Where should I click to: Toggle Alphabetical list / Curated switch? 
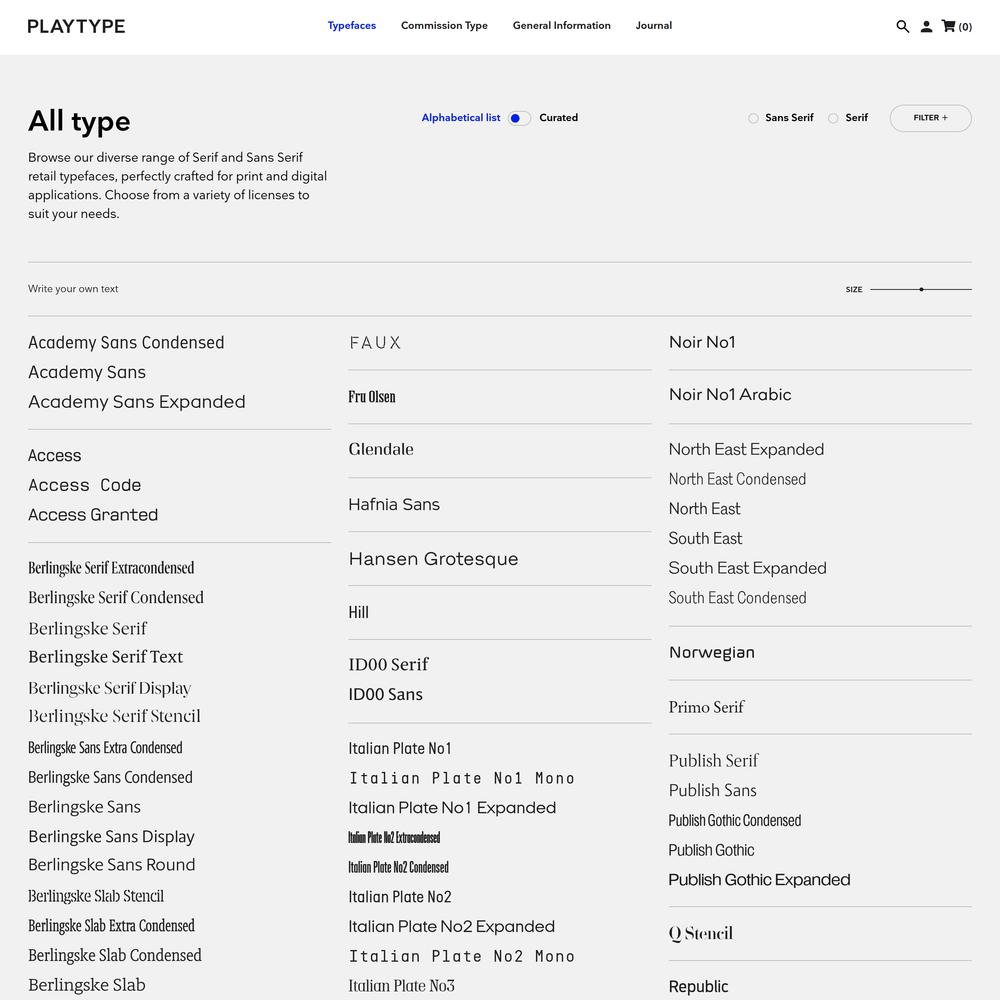519,118
